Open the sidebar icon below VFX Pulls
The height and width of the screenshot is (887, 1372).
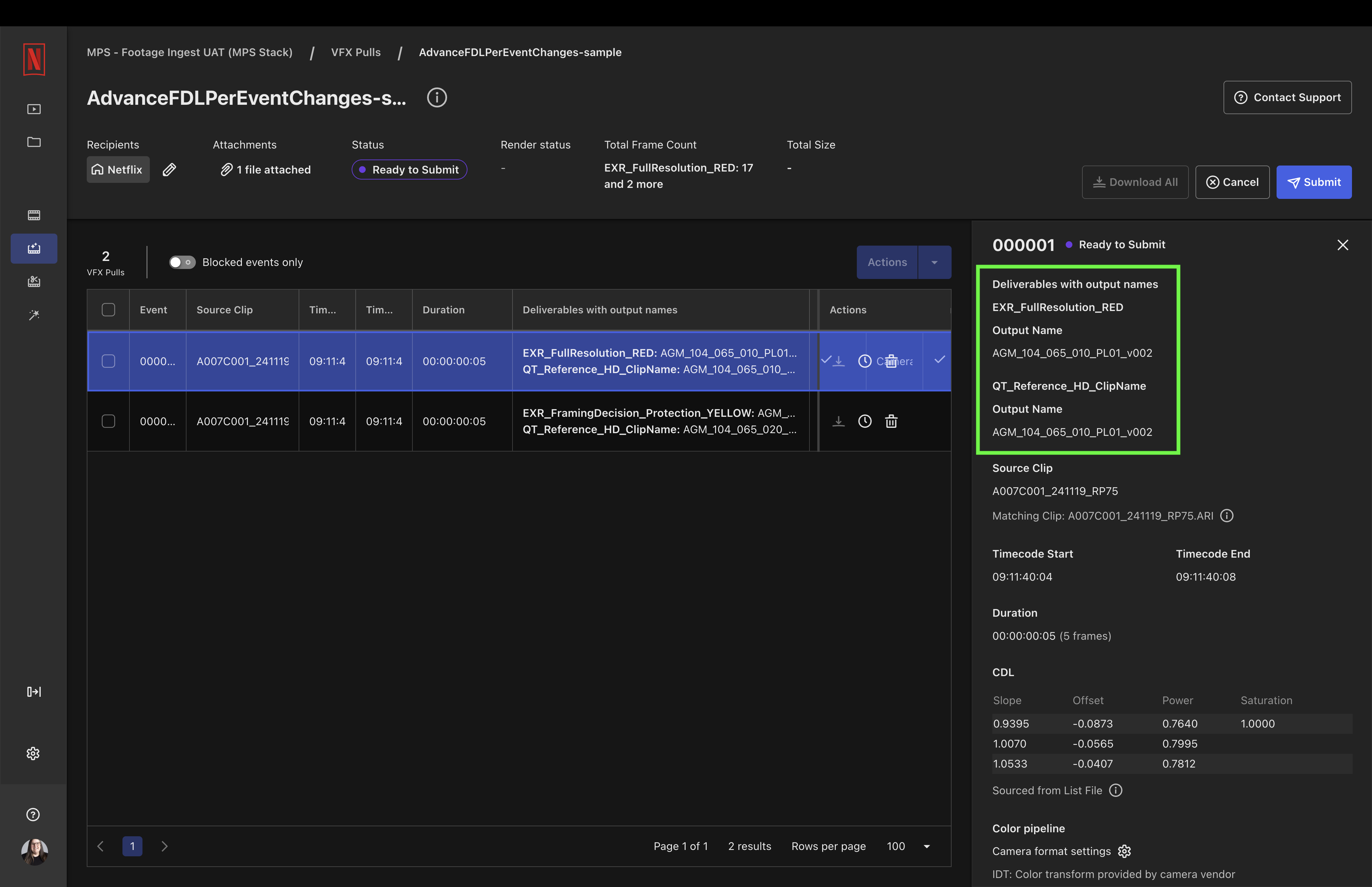click(34, 282)
